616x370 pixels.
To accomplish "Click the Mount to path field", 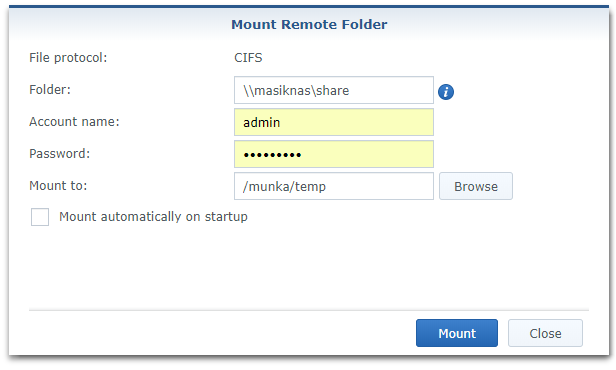I will point(334,186).
